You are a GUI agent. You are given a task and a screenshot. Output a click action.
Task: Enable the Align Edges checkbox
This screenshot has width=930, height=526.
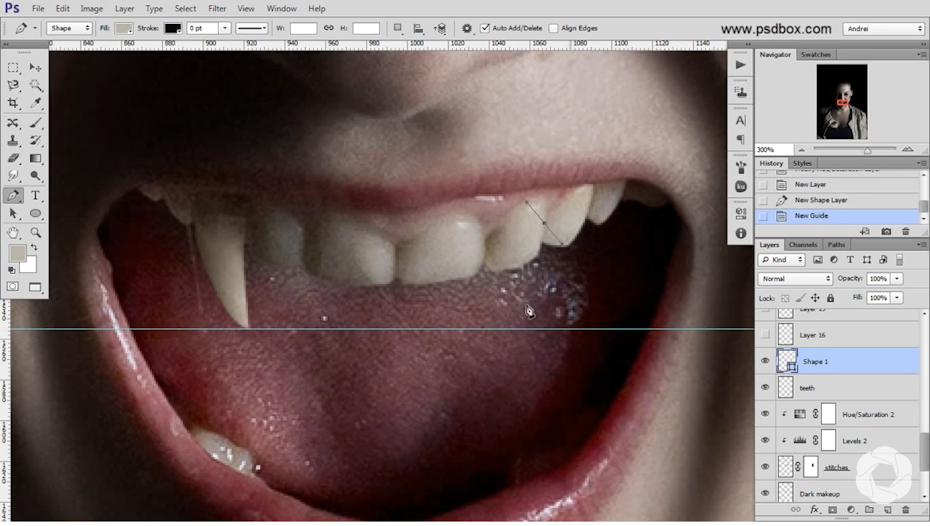click(x=555, y=28)
